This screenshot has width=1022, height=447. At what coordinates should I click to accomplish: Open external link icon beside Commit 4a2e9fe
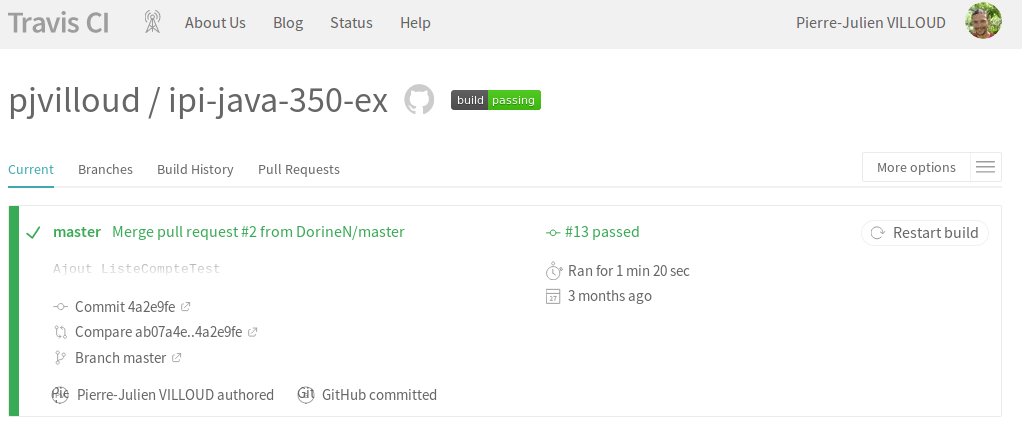(x=186, y=306)
